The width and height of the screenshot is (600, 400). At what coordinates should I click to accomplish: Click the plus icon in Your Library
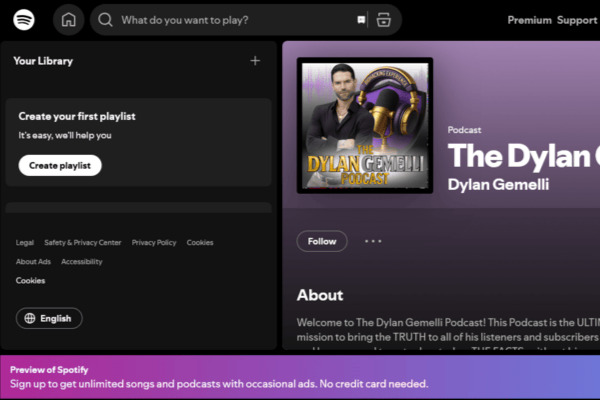(x=255, y=60)
